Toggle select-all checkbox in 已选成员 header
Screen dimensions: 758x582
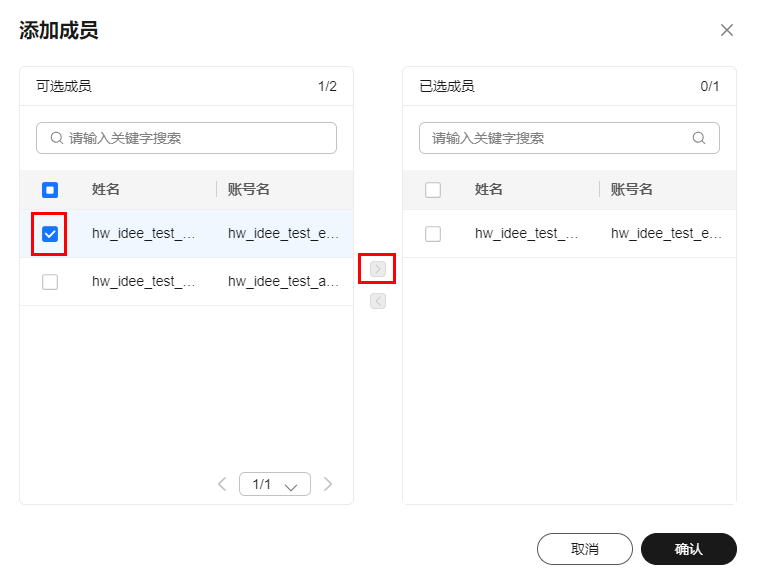point(433,189)
